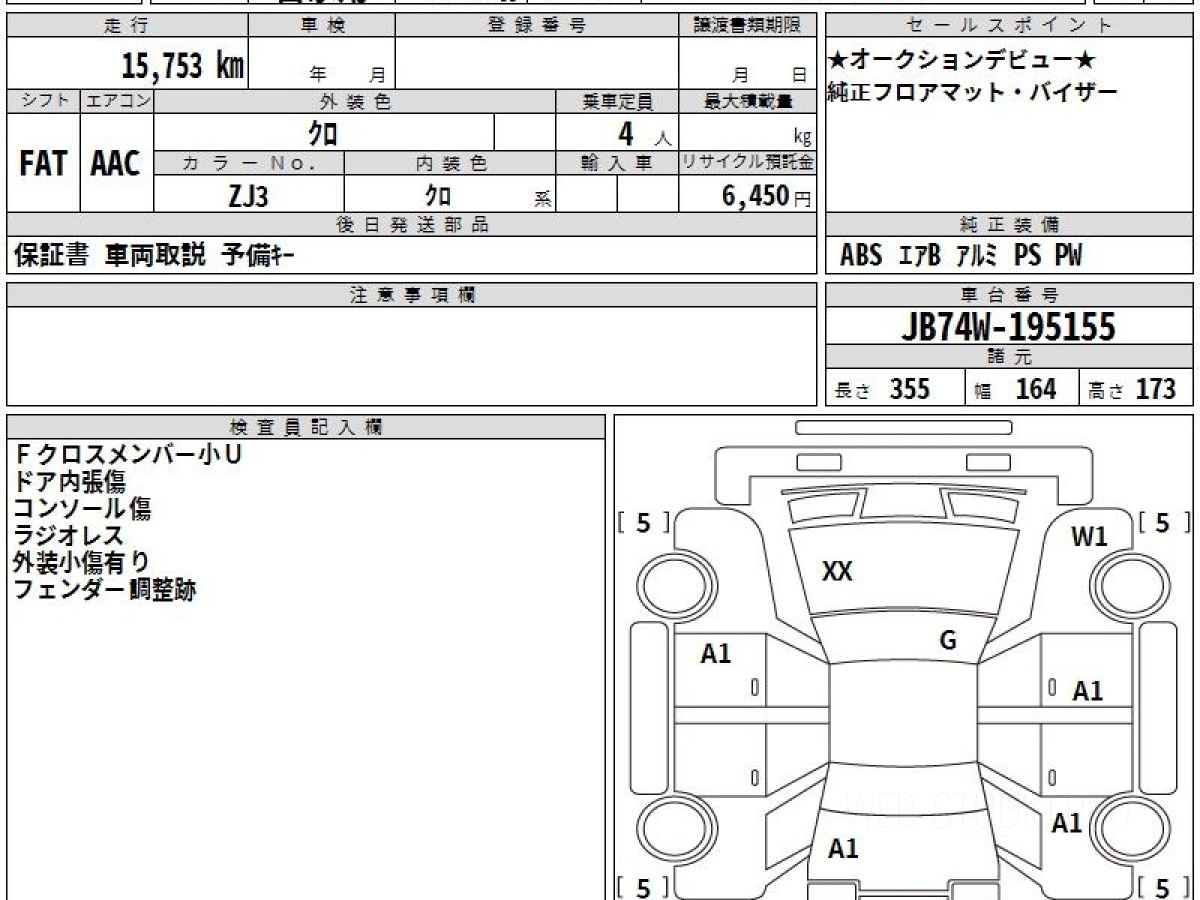Click the XX mark on the hood
This screenshot has height=900, width=1200.
837,572
